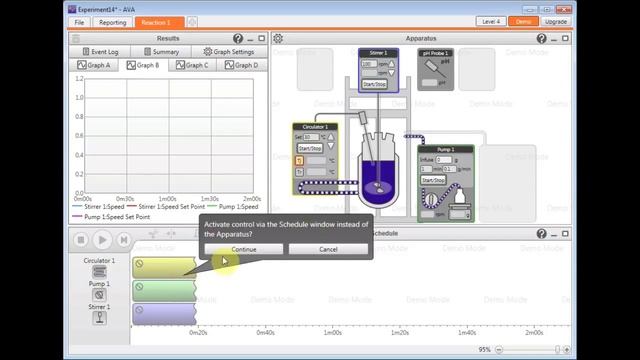640x360 pixels.
Task: Click the Stirrer 1 schedule icon
Action: coord(99,318)
